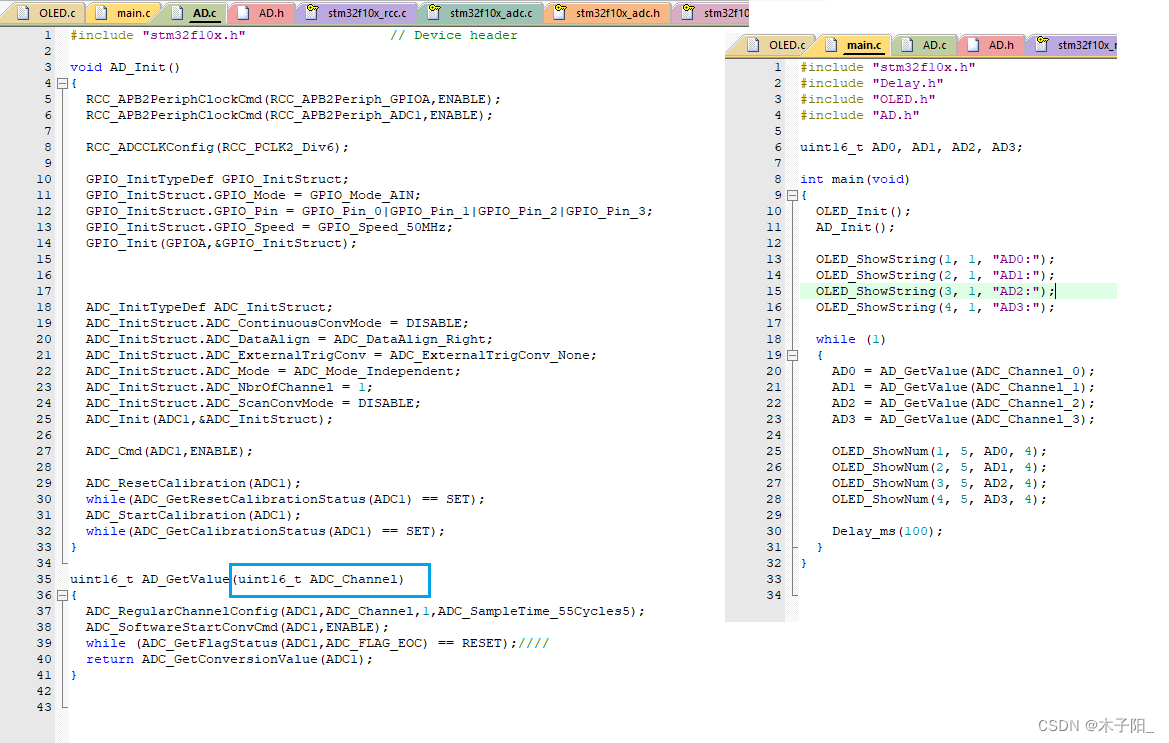
Task: Click the OLED_Init() call in main.c
Action: [x=863, y=212]
